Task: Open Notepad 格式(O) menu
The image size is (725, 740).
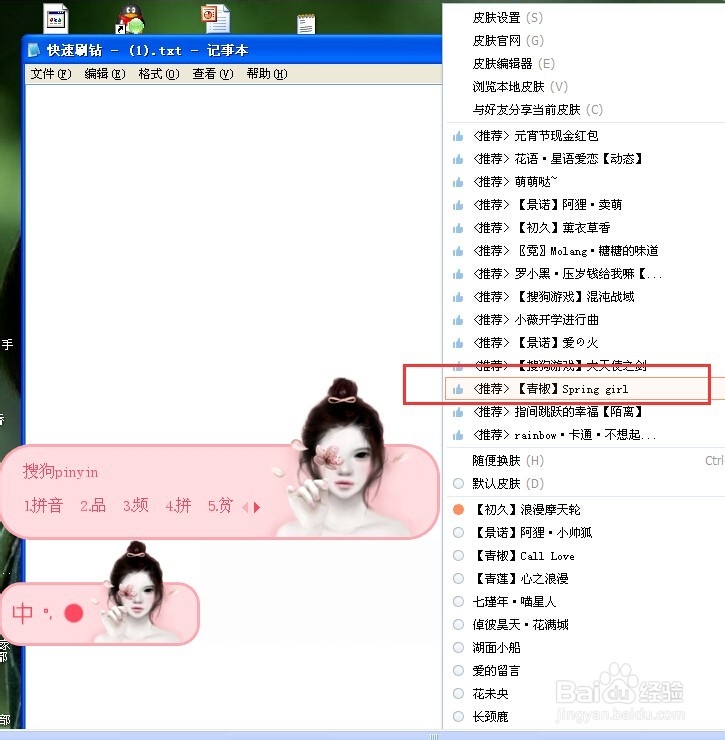Action: coord(159,74)
